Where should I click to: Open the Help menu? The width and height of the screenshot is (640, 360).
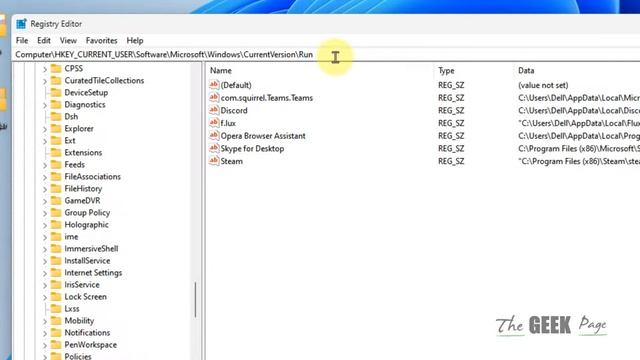point(135,40)
